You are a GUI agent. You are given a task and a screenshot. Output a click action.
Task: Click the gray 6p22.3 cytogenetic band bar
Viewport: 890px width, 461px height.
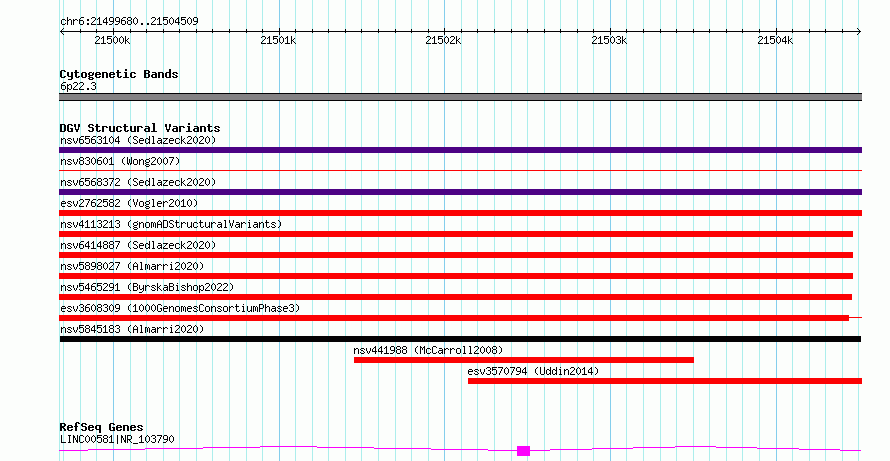460,97
